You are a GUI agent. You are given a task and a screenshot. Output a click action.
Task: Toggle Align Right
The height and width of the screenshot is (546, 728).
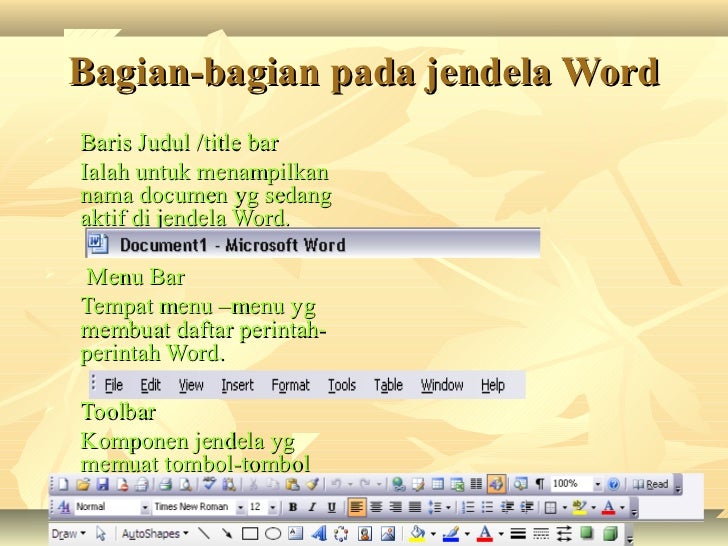[x=396, y=507]
